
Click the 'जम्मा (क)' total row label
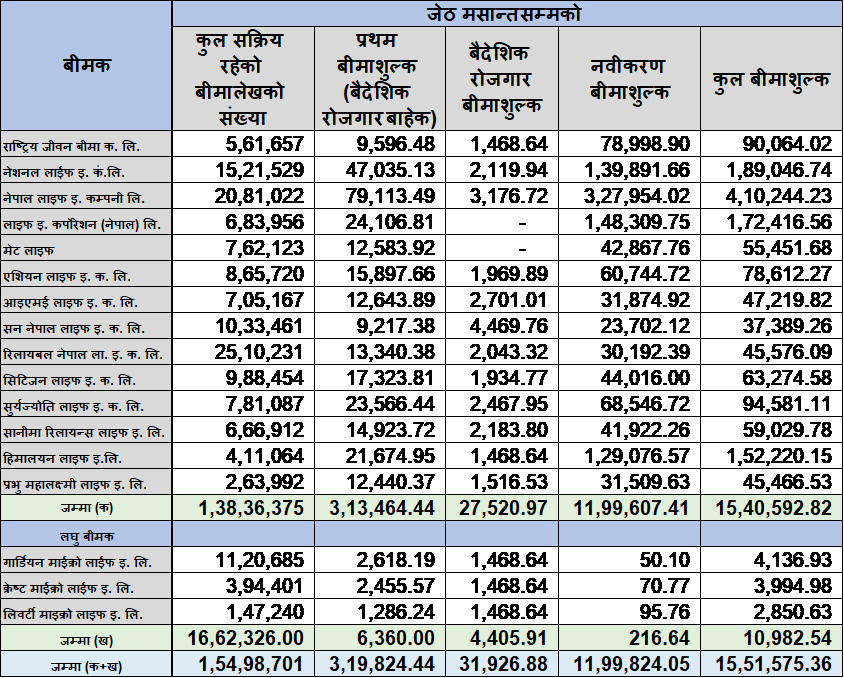pyautogui.click(x=87, y=507)
